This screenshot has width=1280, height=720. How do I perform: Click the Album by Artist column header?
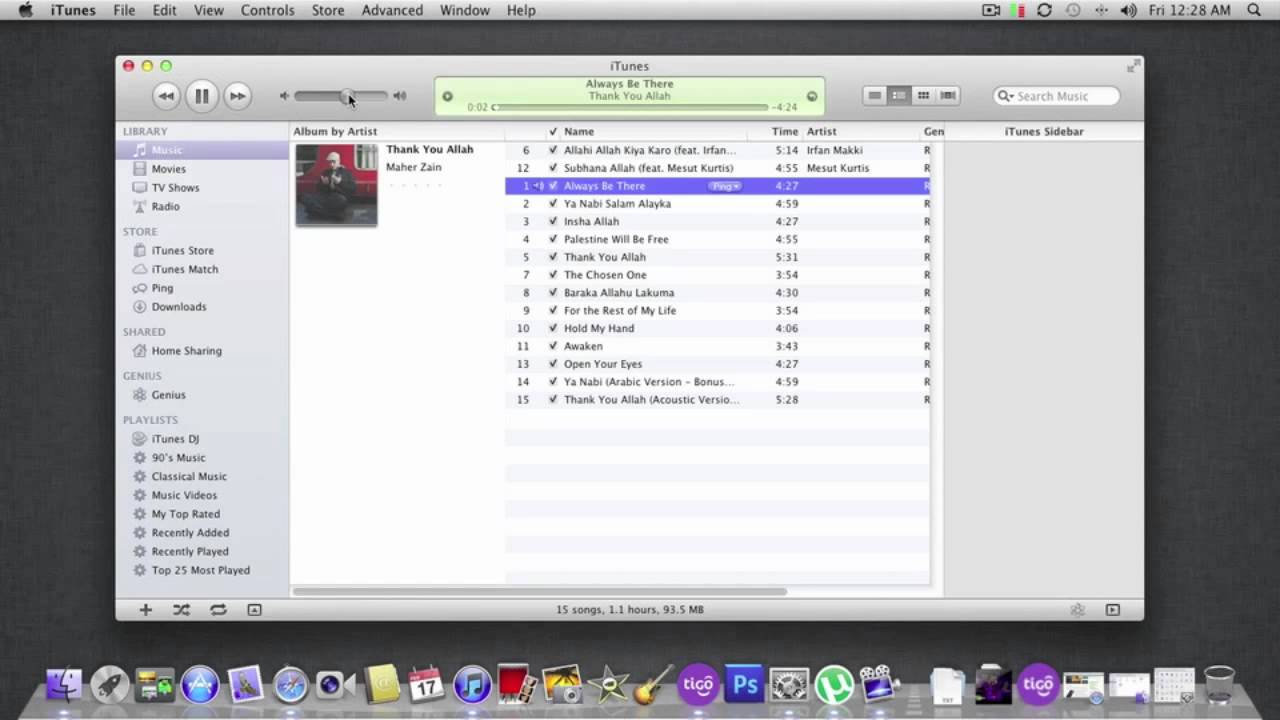click(x=397, y=132)
